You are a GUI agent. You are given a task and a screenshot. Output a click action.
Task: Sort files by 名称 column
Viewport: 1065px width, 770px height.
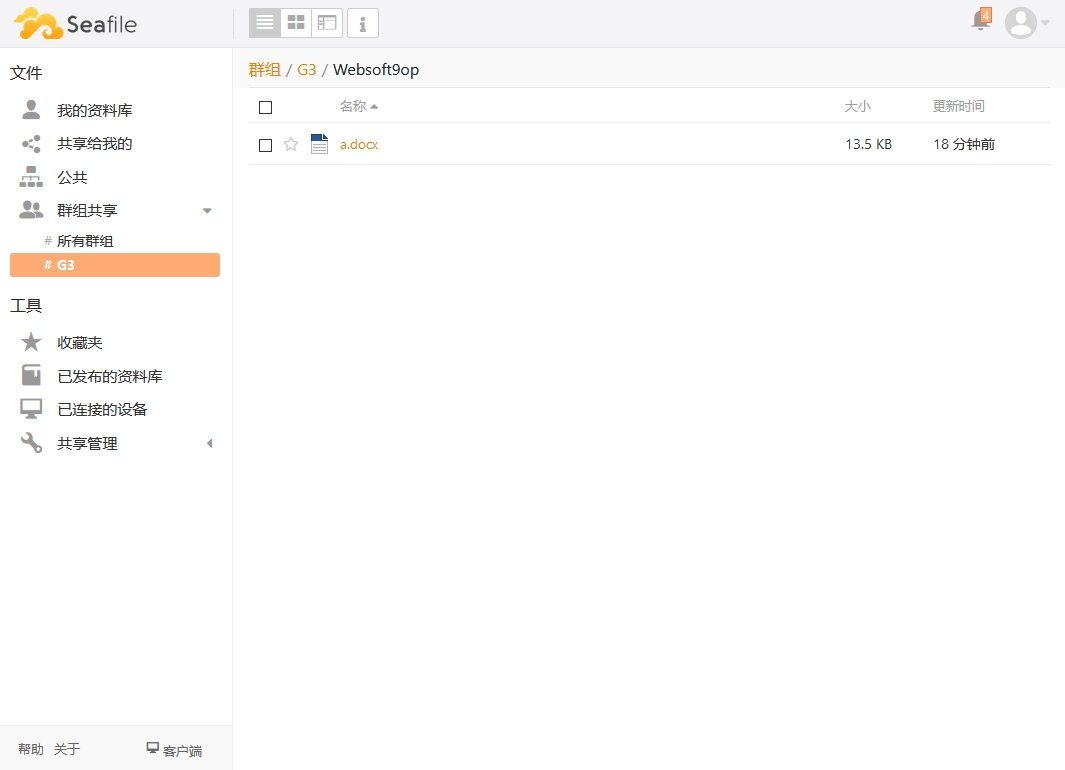pos(353,106)
